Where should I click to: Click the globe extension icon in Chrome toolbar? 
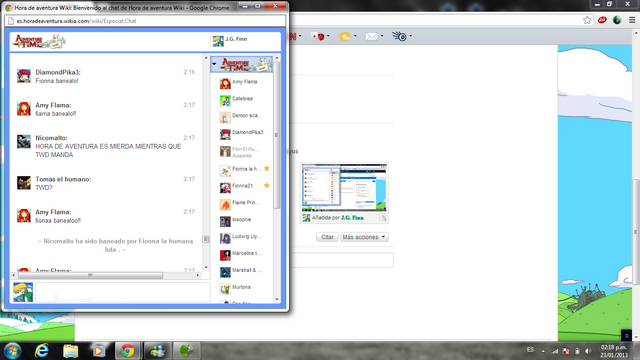click(617, 20)
